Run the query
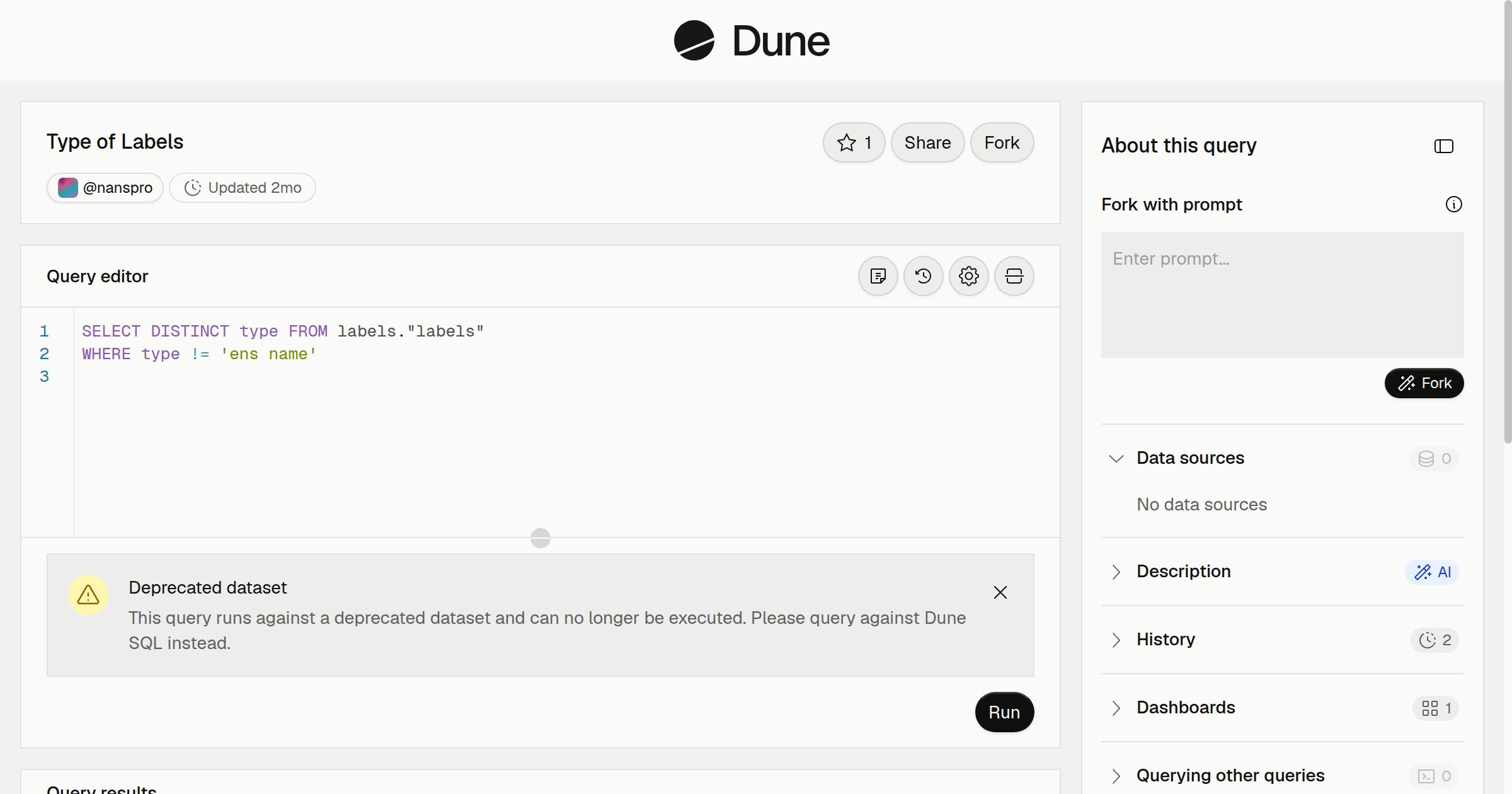This screenshot has height=794, width=1512. (x=1004, y=712)
